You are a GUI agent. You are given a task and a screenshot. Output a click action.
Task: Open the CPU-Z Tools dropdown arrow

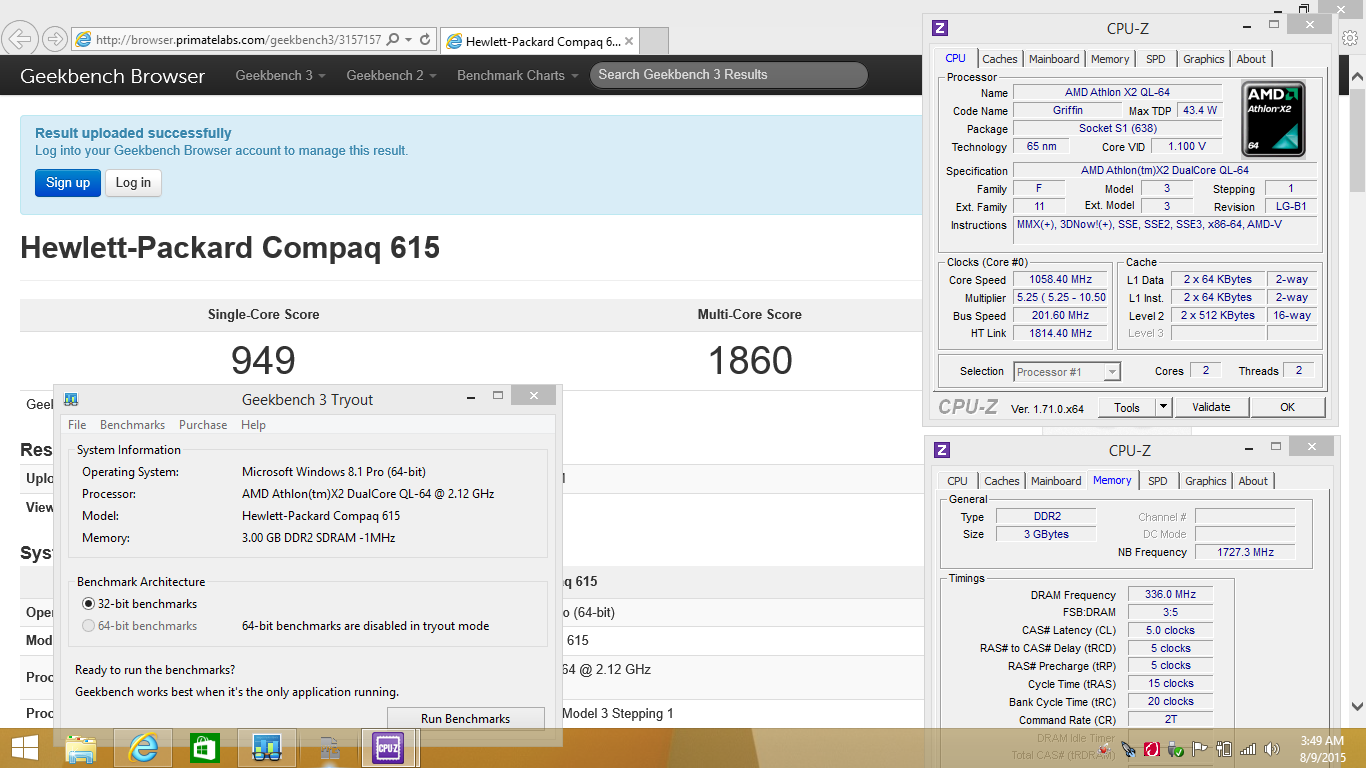coord(1163,407)
